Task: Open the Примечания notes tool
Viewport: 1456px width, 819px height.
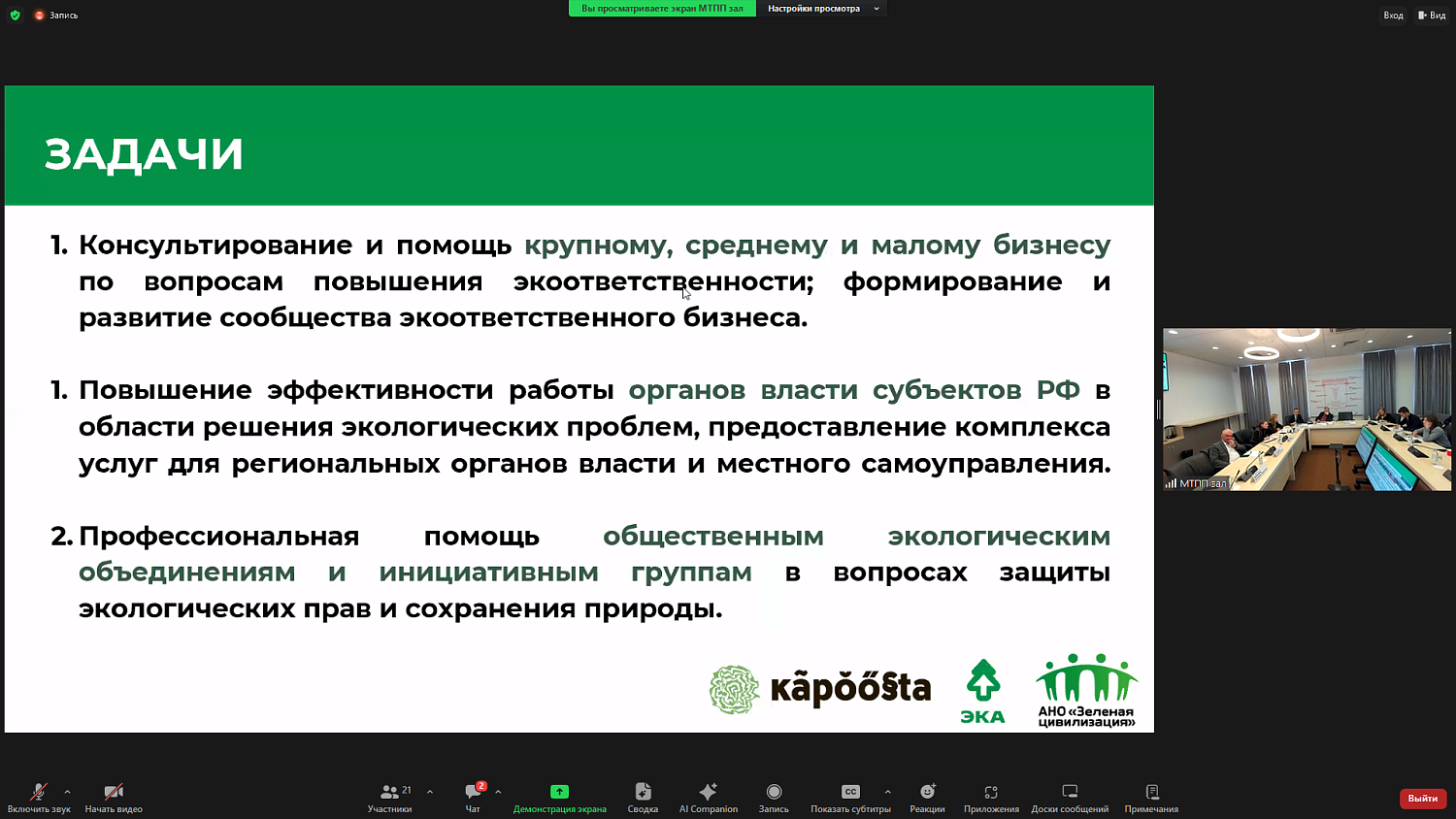Action: [x=1151, y=796]
